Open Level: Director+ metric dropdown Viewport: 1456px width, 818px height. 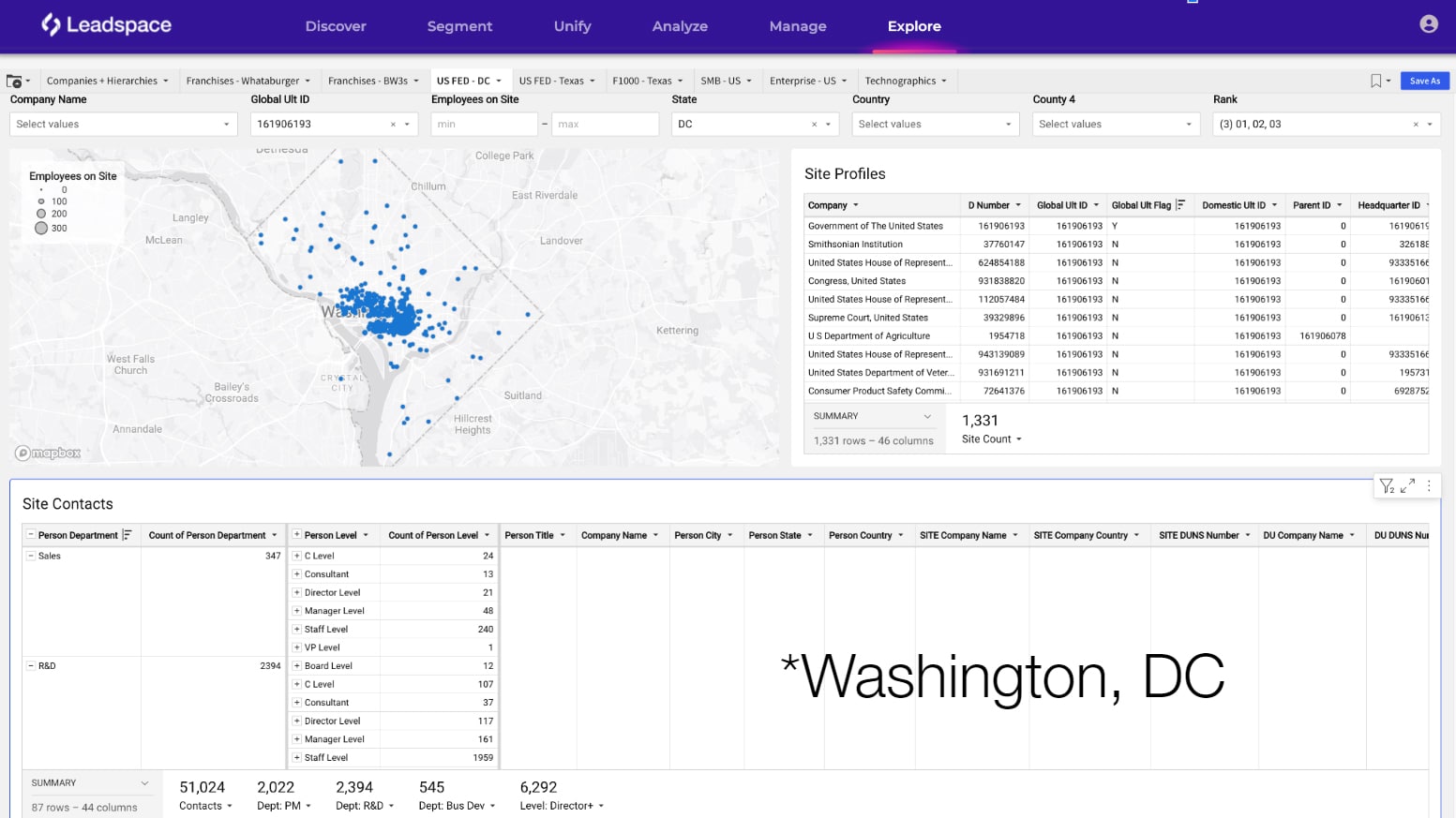coord(601,806)
